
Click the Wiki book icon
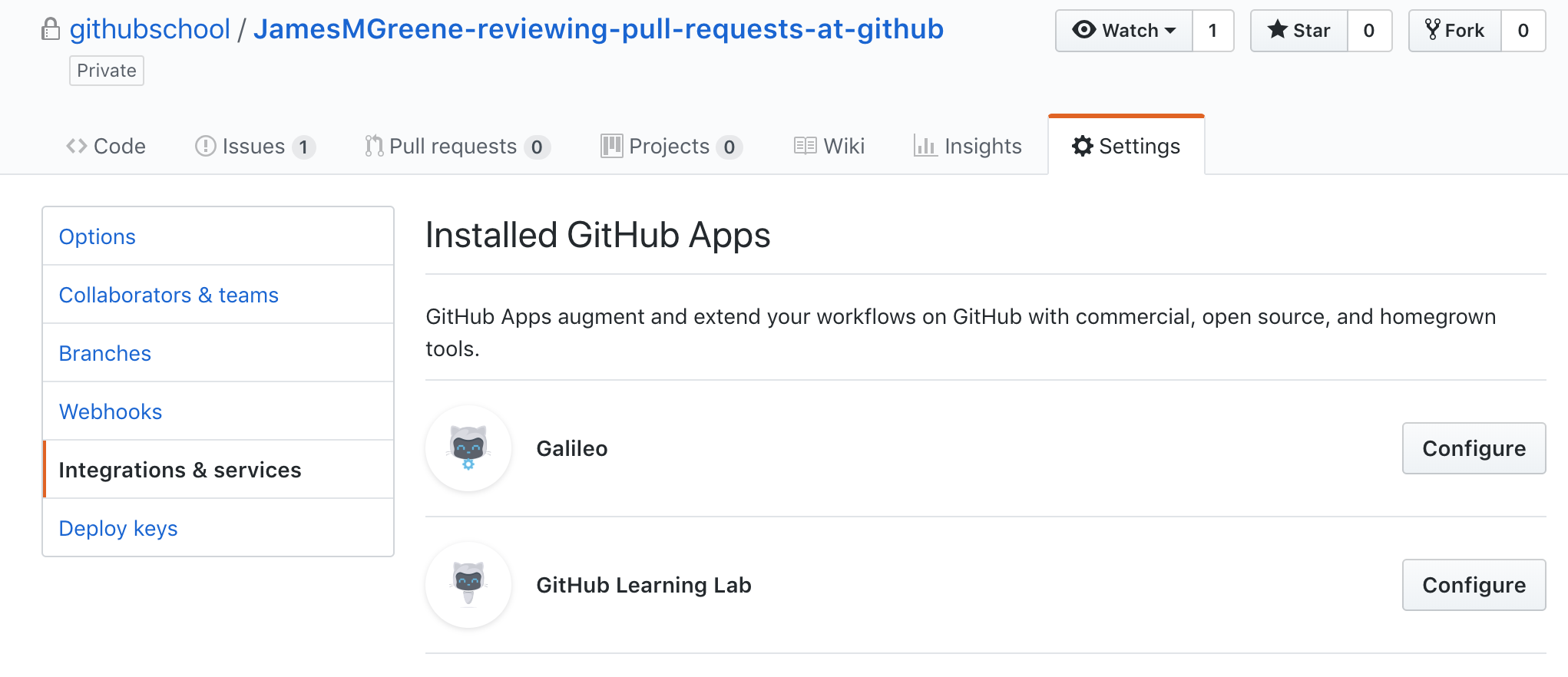805,146
